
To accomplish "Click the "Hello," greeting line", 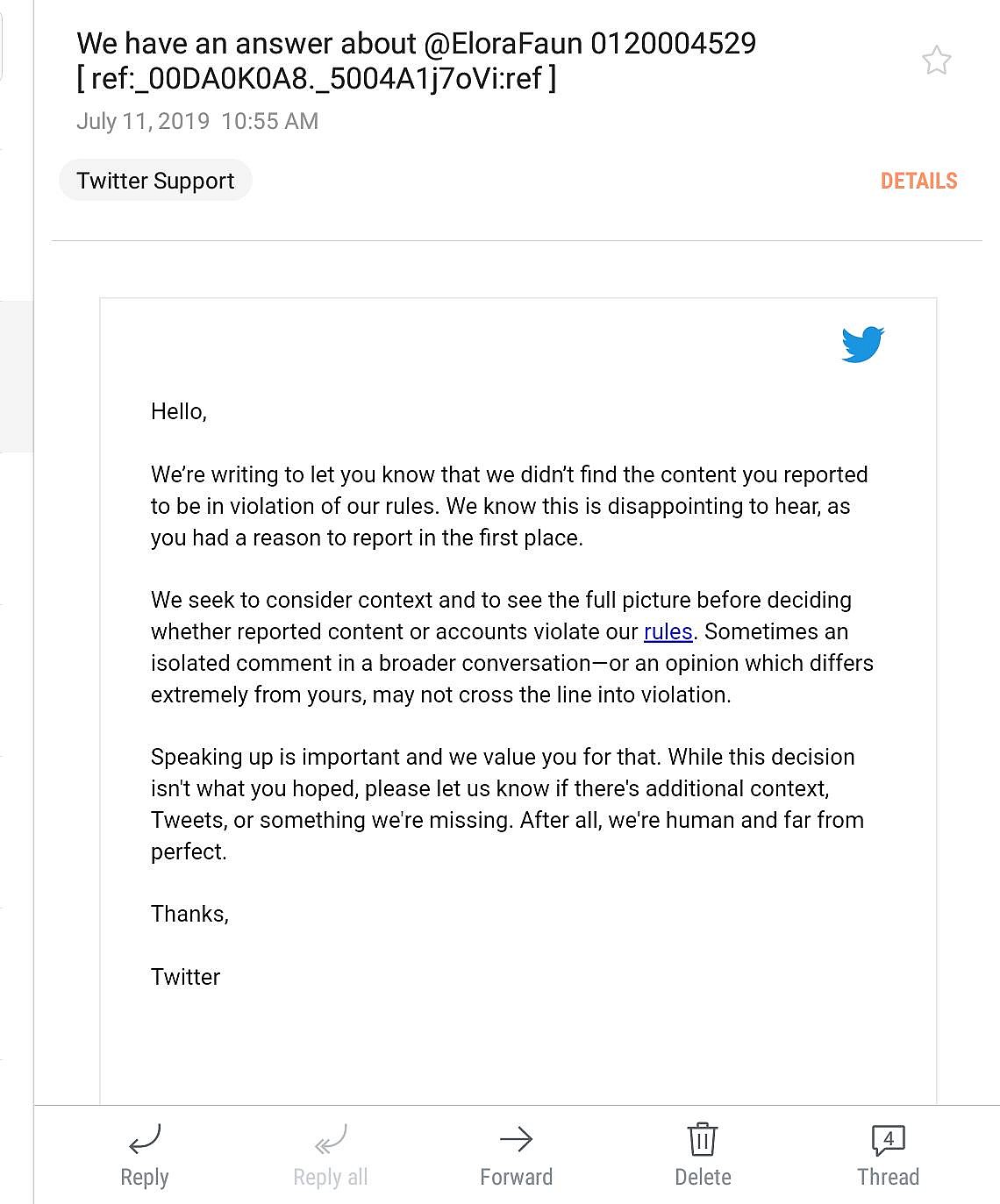I will pos(179,411).
